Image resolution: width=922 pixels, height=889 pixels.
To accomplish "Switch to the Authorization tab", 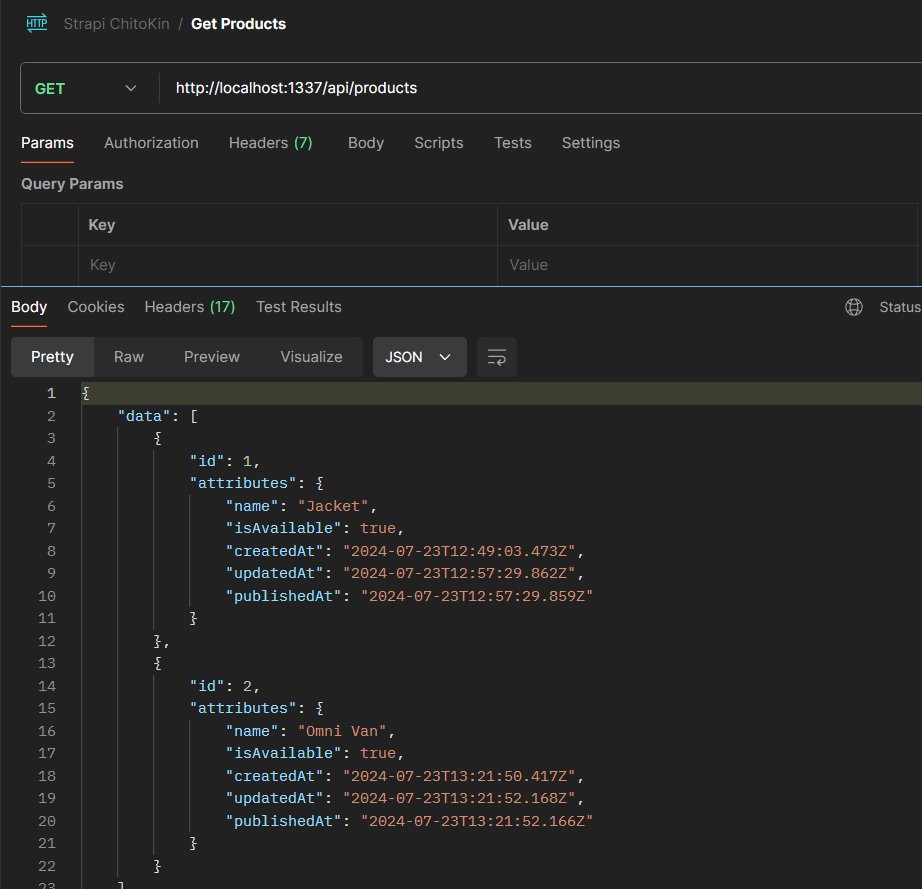I will (x=151, y=143).
